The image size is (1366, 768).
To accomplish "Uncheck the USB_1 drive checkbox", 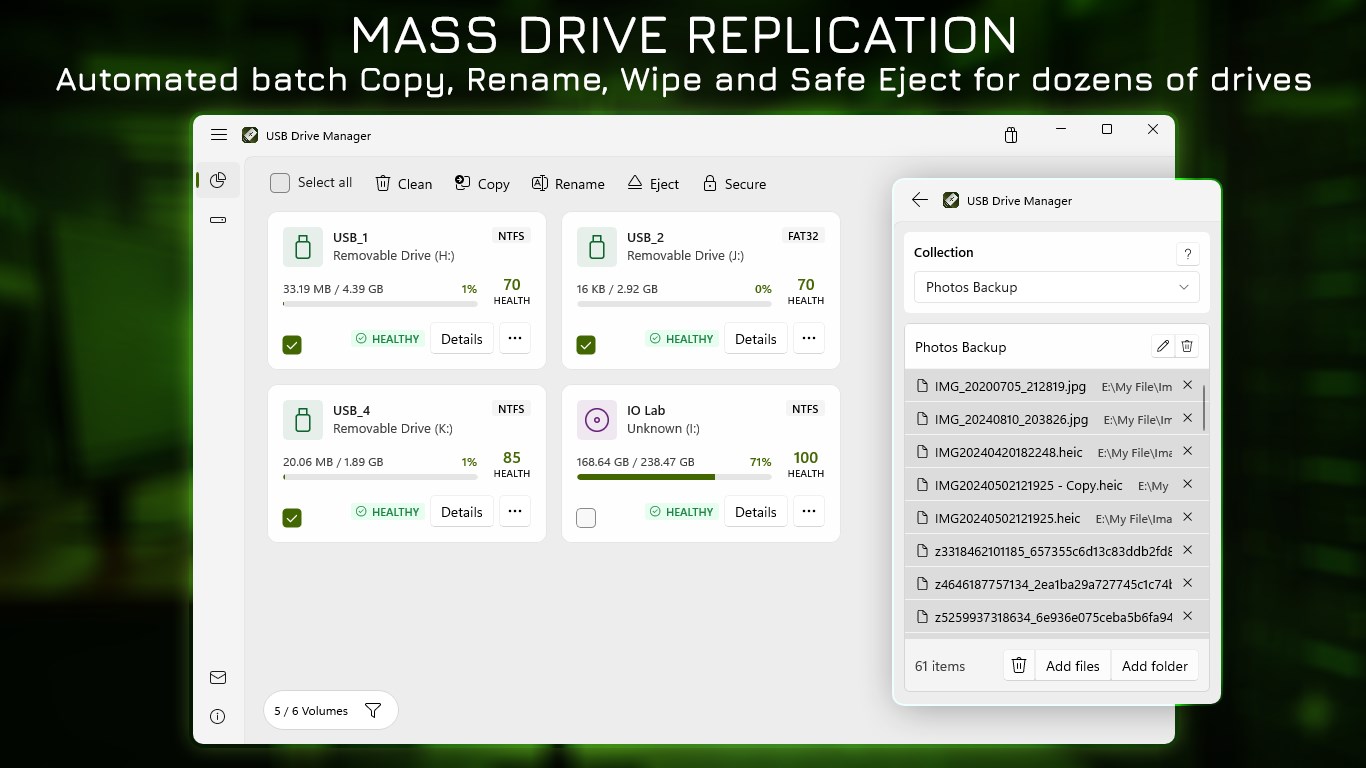I will 292,345.
